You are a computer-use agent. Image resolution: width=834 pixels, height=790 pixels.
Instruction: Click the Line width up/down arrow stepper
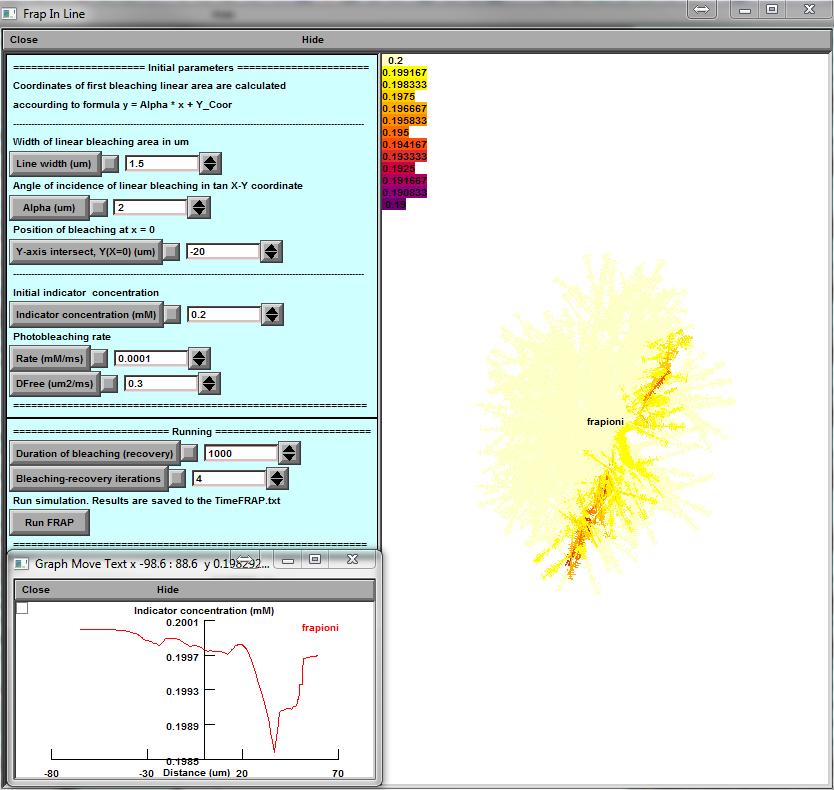pos(210,163)
